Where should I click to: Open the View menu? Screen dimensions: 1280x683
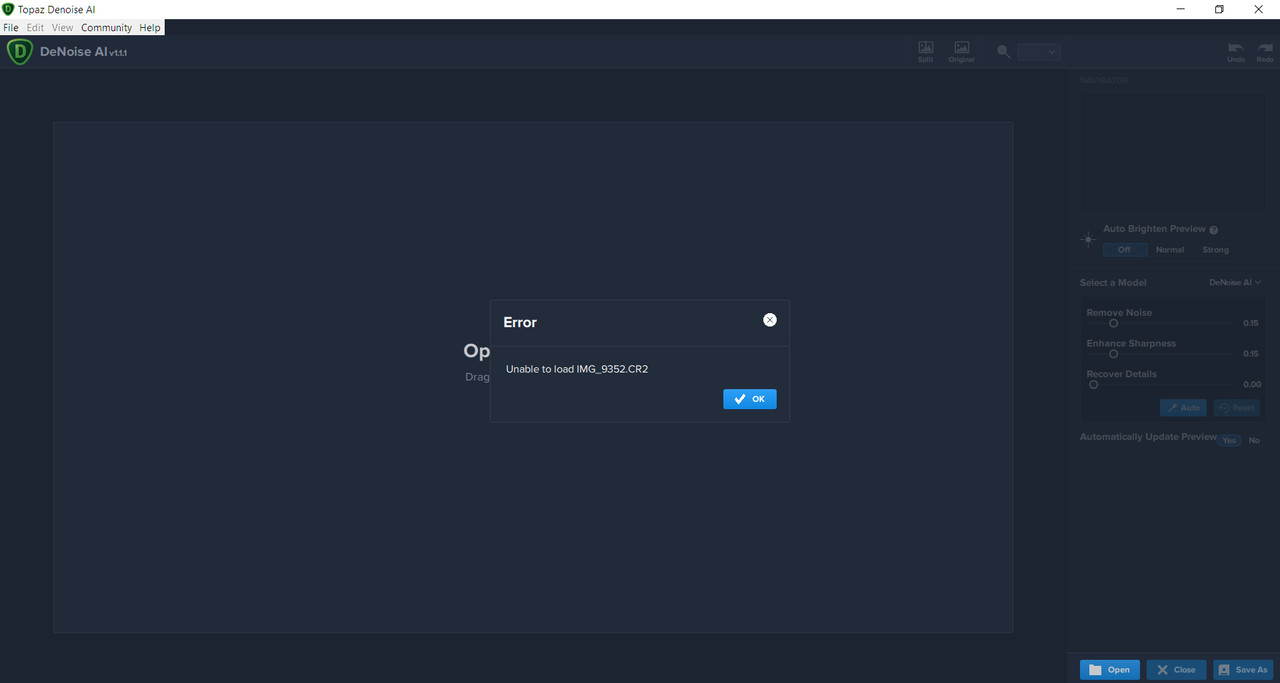62,28
